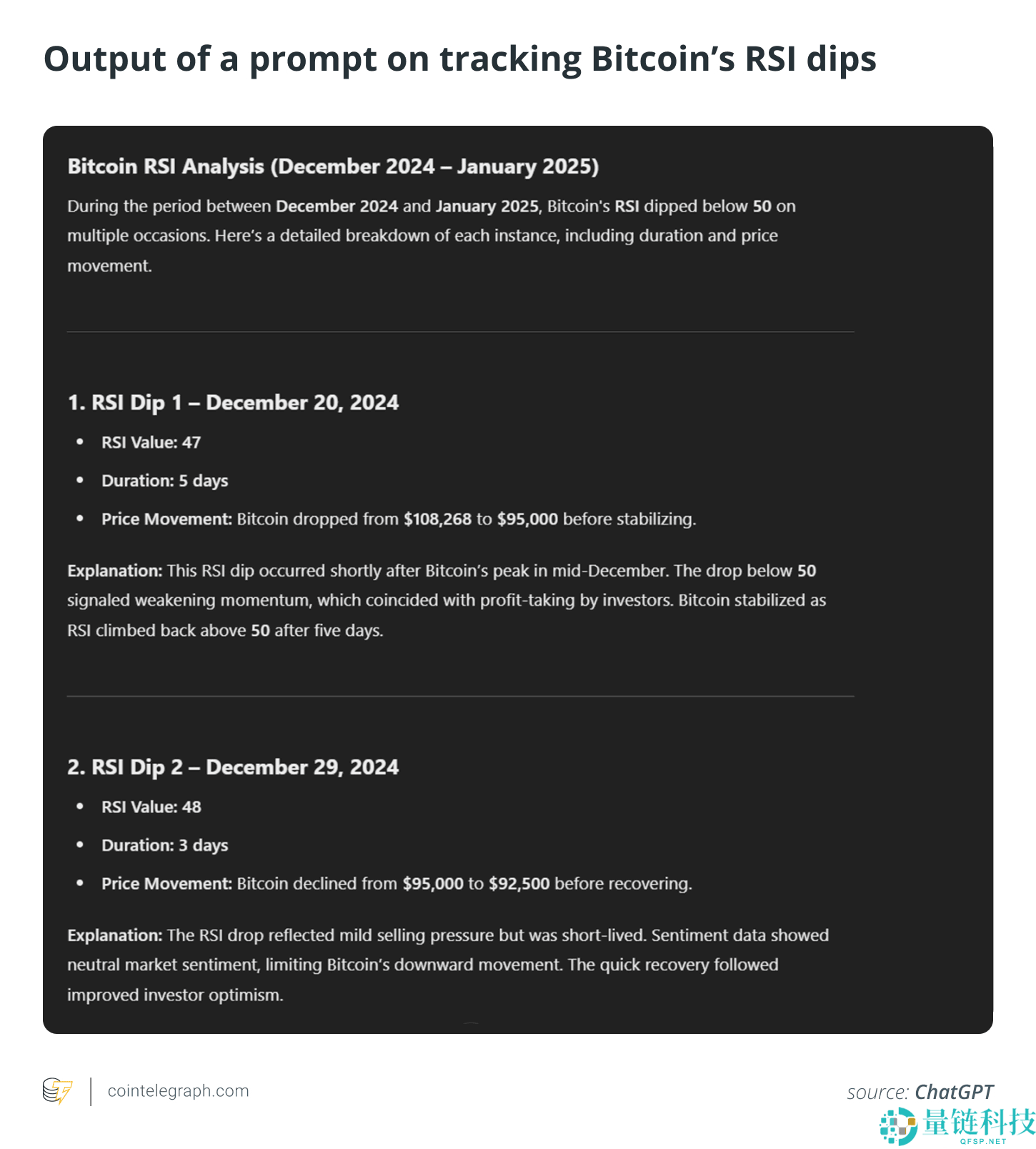Select the RSI Value: 48 bullet
The height and width of the screenshot is (1149, 1036).
151,807
